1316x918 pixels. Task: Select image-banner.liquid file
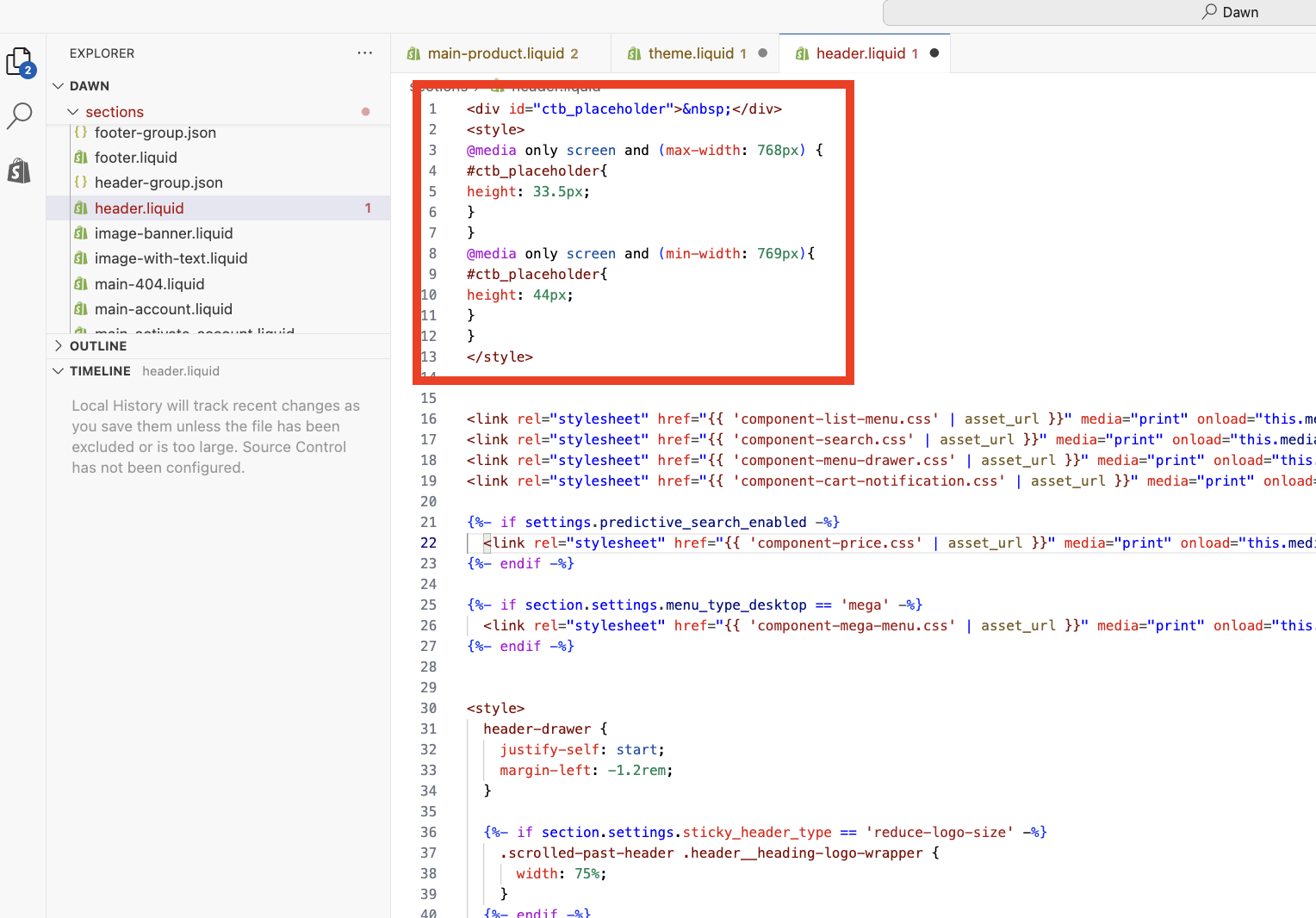pos(164,233)
